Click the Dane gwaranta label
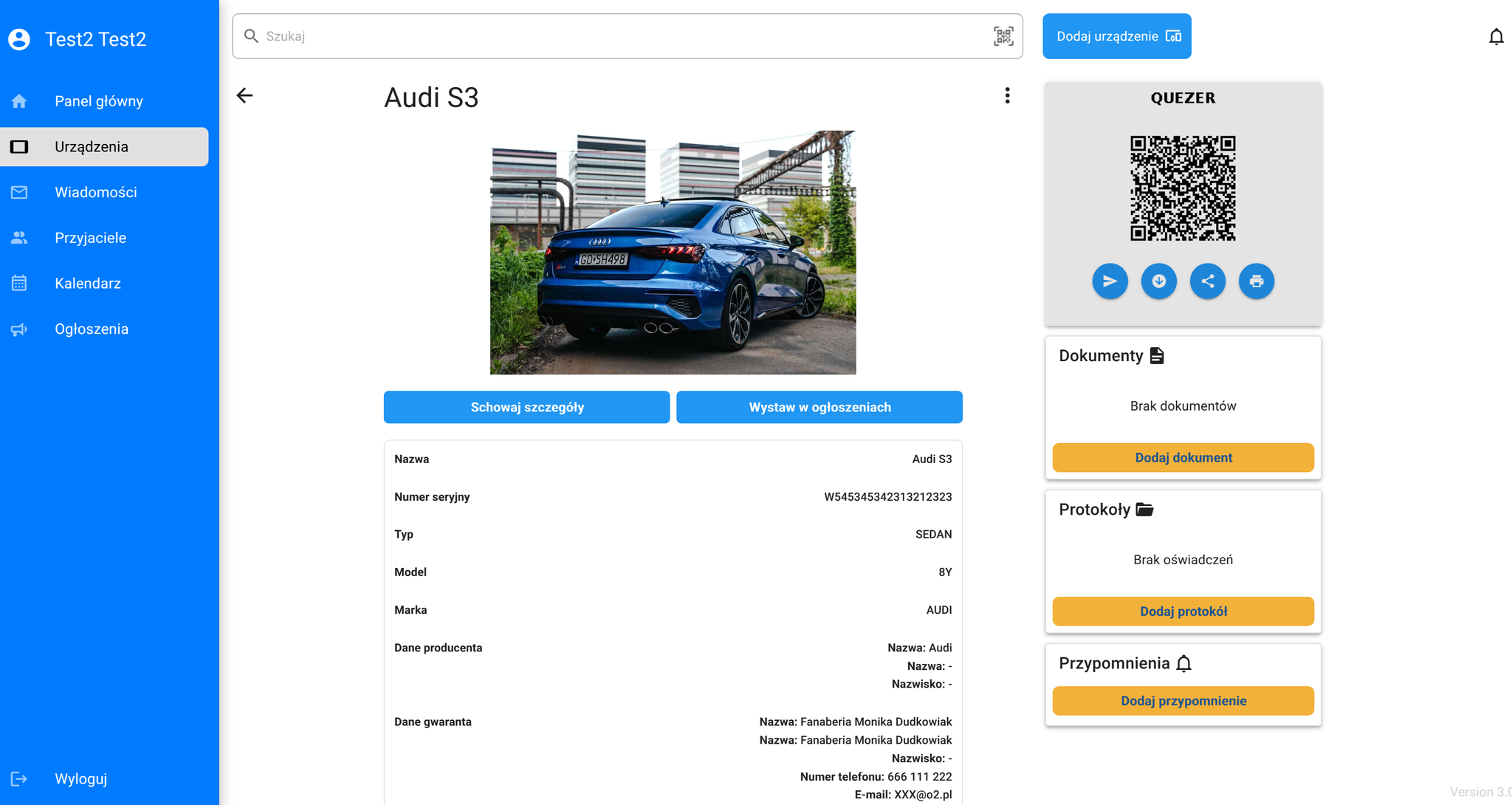The image size is (1512, 805). tap(433, 722)
